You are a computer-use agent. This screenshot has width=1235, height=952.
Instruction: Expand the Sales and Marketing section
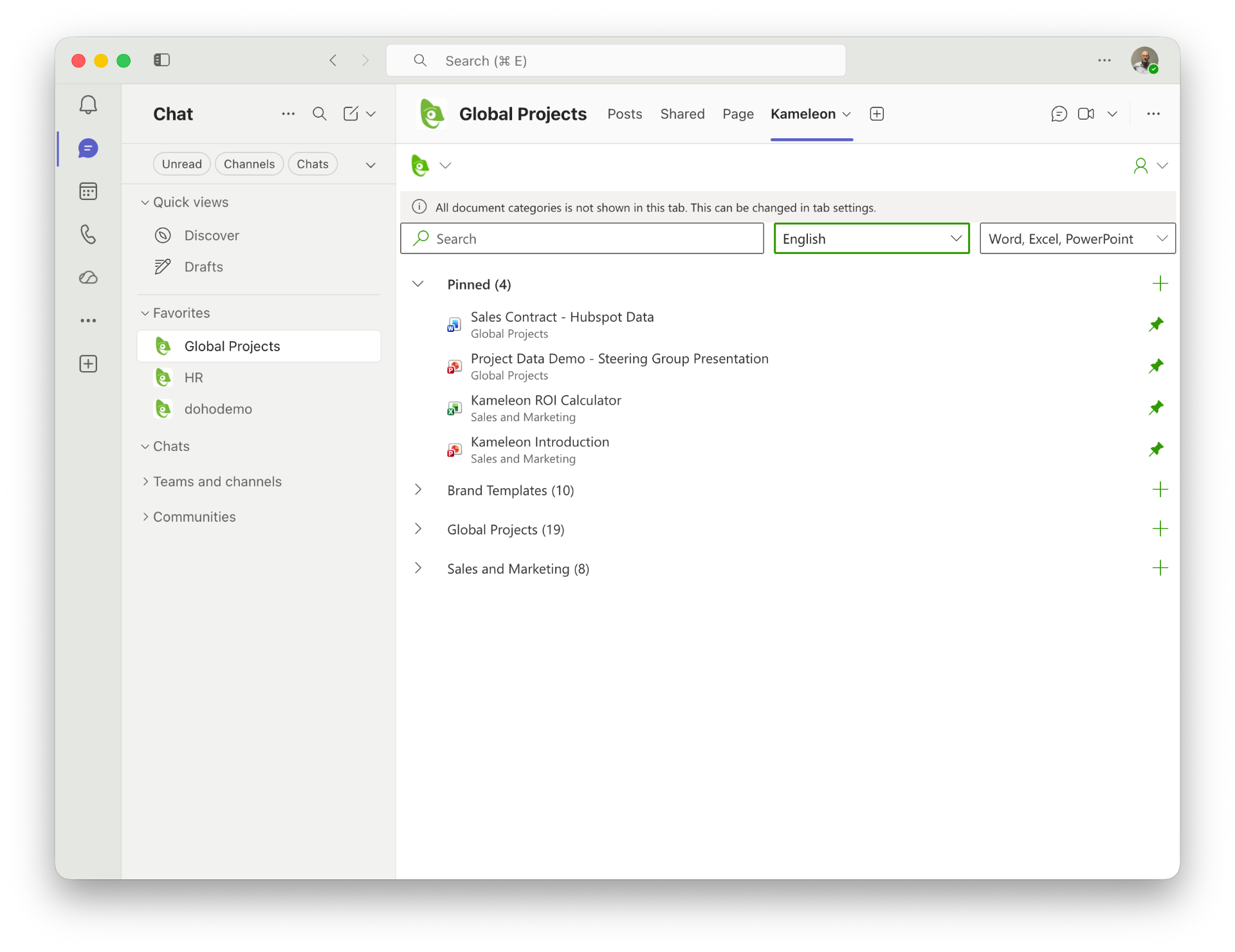point(418,568)
